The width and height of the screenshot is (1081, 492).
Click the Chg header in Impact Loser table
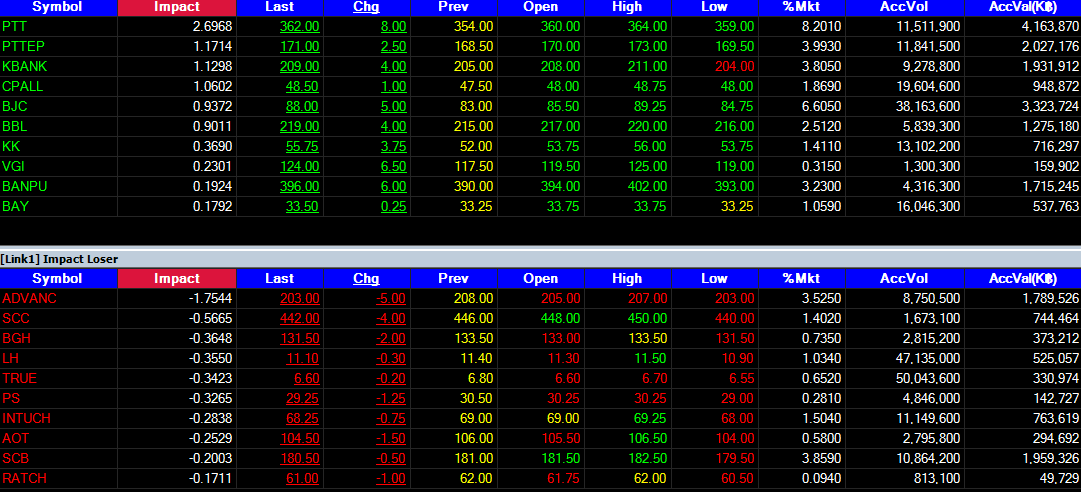[366, 278]
